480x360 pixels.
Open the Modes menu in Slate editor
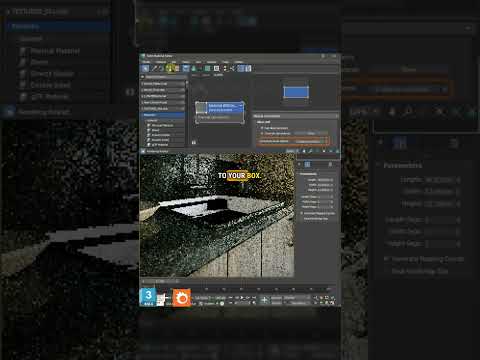pyautogui.click(x=146, y=62)
